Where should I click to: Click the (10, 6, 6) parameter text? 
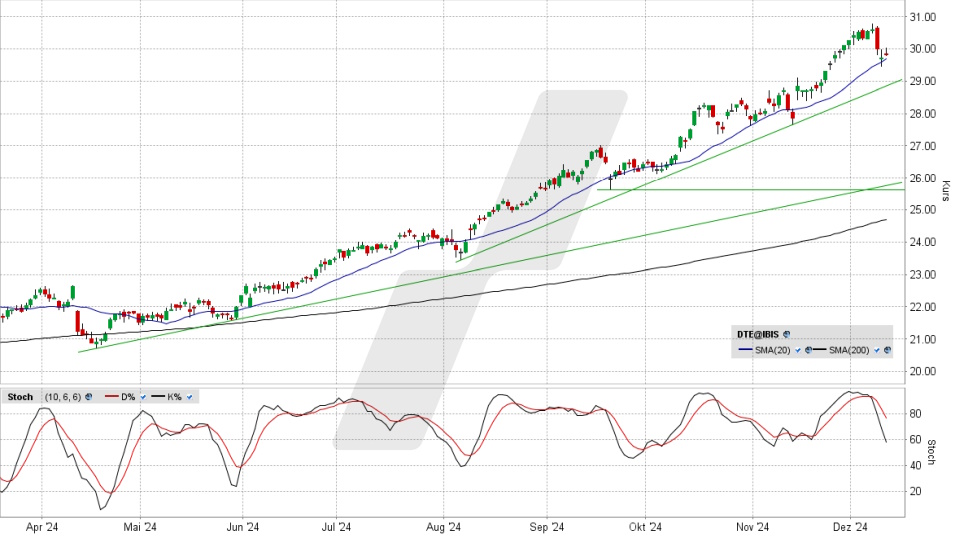pyautogui.click(x=63, y=397)
